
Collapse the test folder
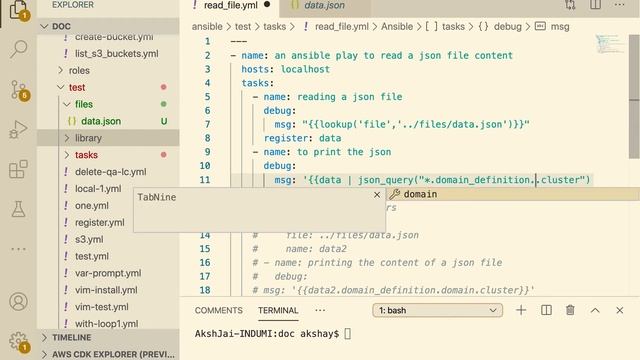[108, 87]
